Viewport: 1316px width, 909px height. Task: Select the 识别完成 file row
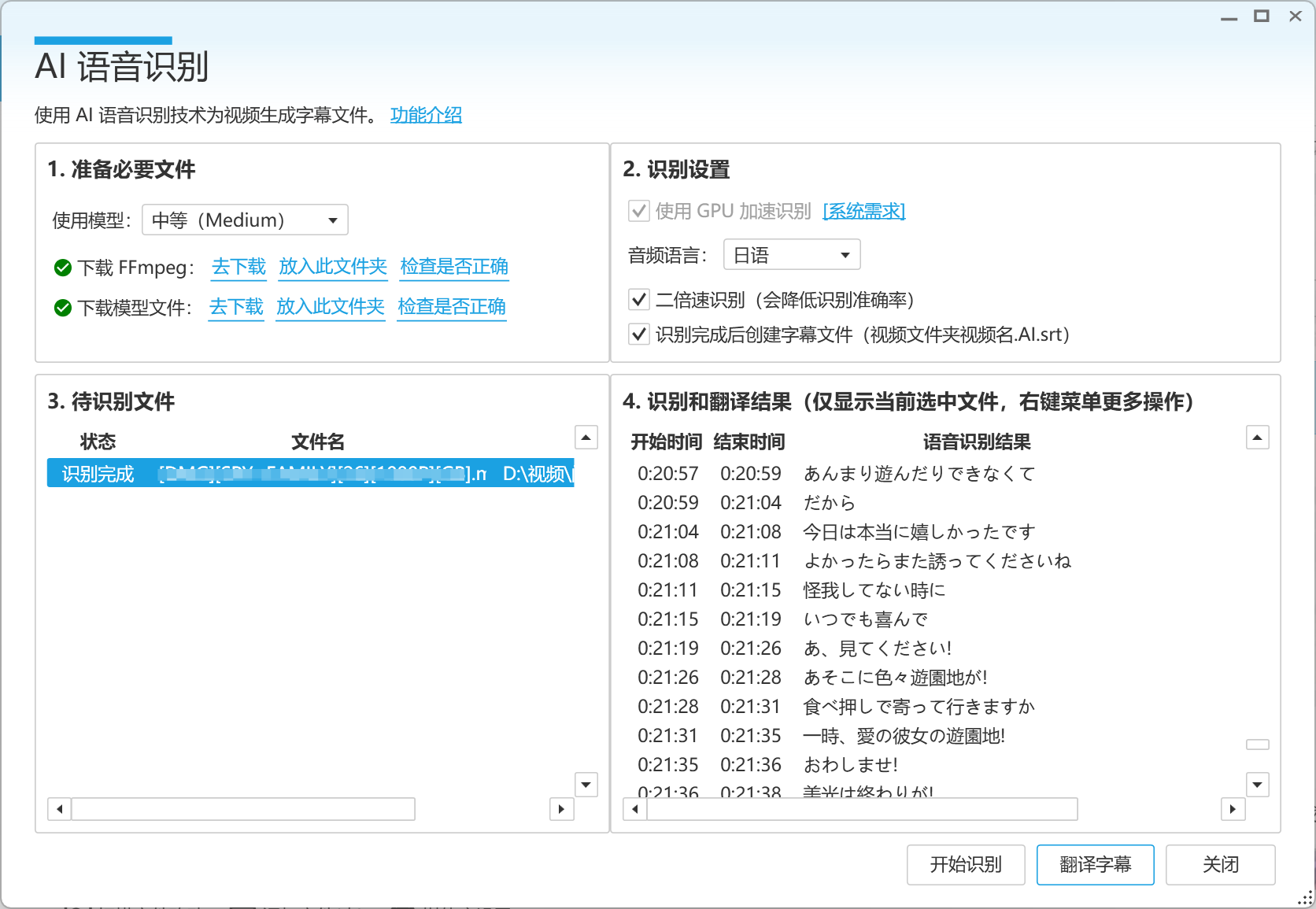[x=310, y=474]
